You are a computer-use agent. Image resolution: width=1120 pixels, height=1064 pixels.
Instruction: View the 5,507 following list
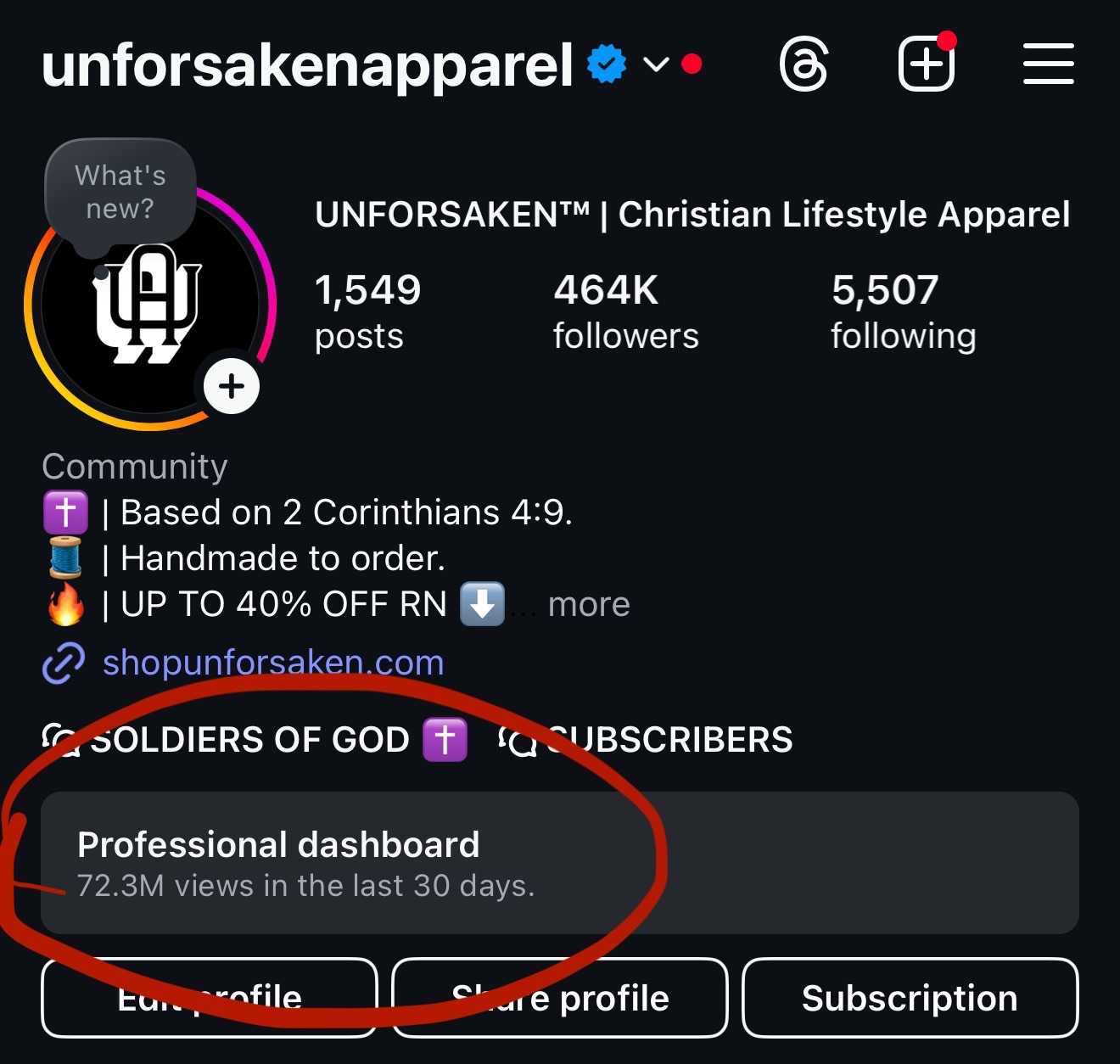(x=903, y=311)
